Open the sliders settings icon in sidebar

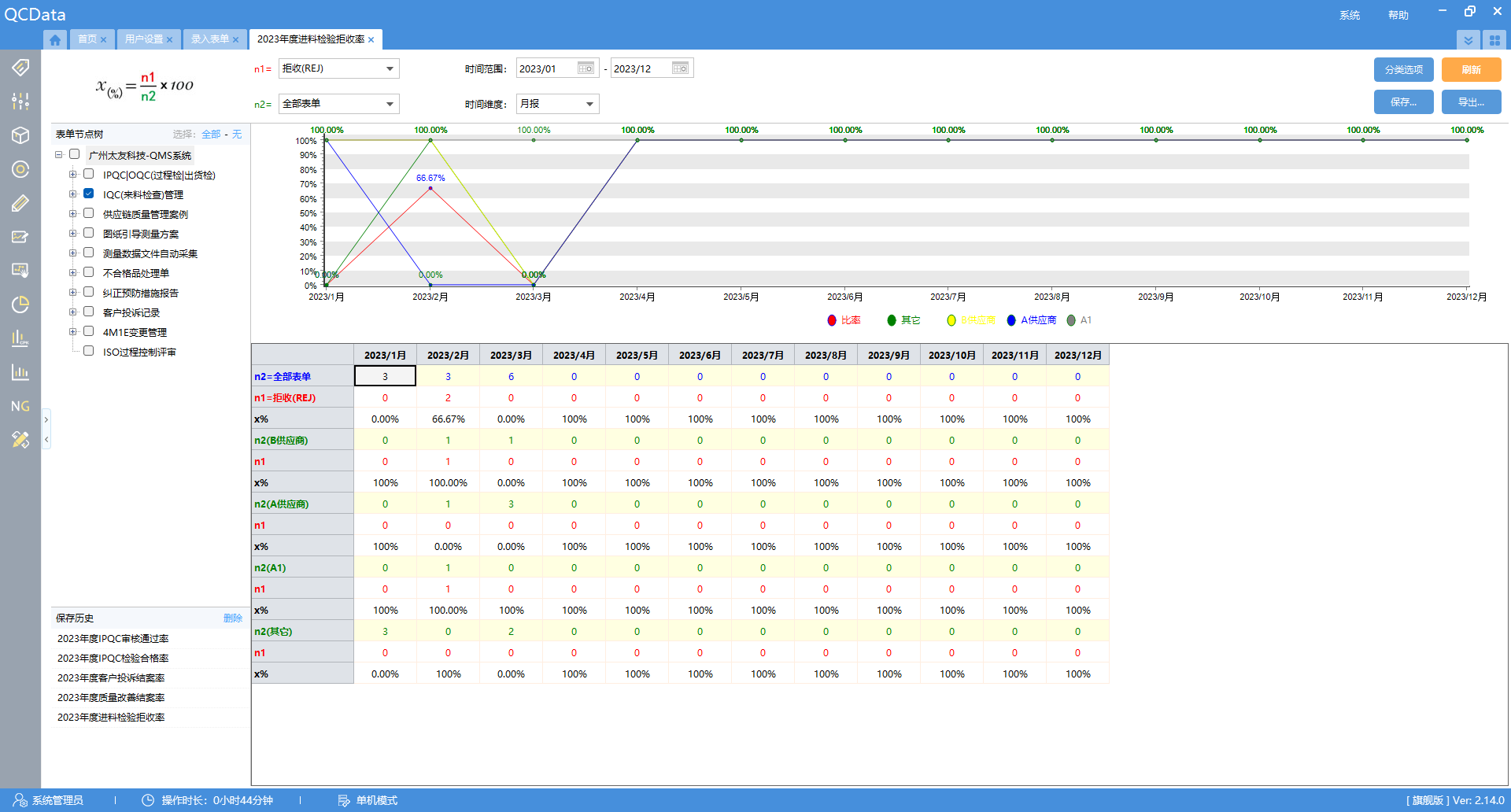point(20,101)
